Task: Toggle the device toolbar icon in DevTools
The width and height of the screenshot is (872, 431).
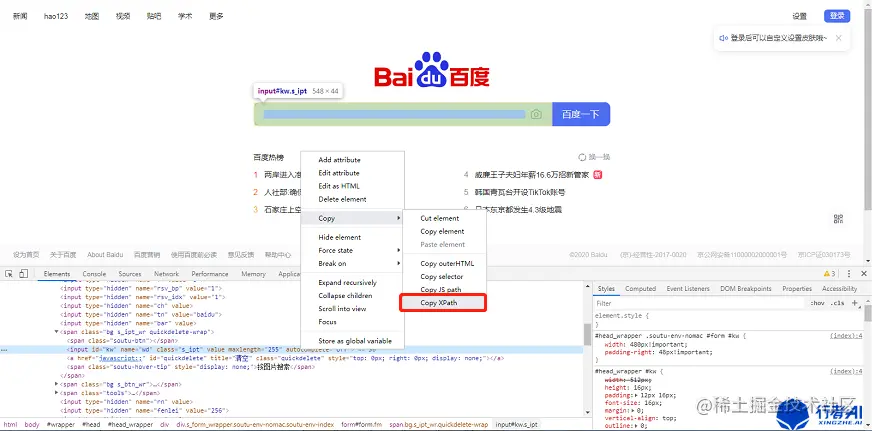Action: coord(23,274)
